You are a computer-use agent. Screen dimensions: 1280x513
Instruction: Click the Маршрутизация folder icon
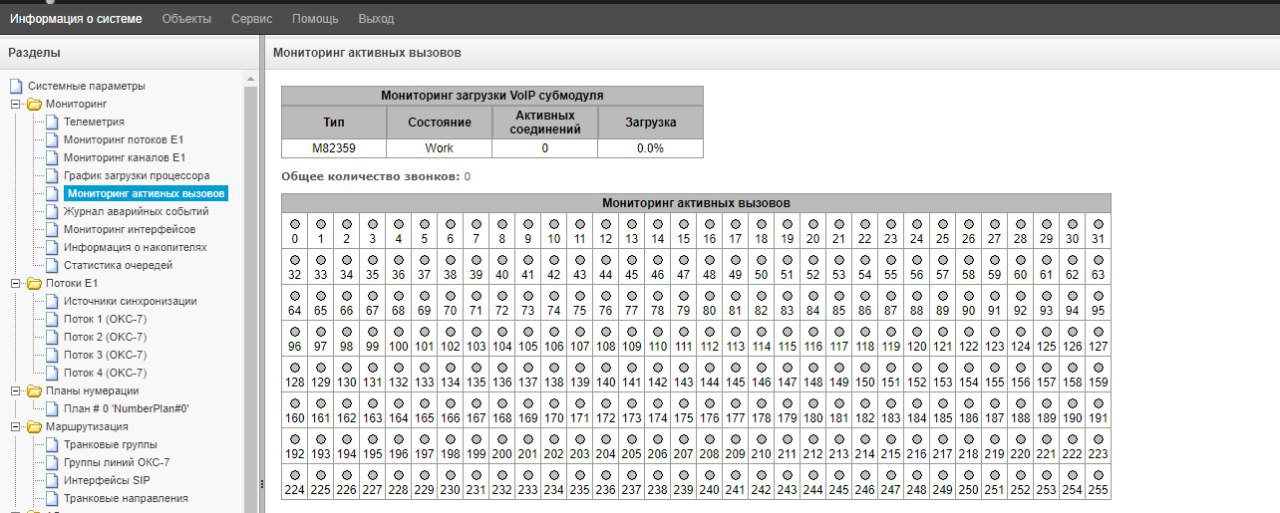tap(34, 427)
